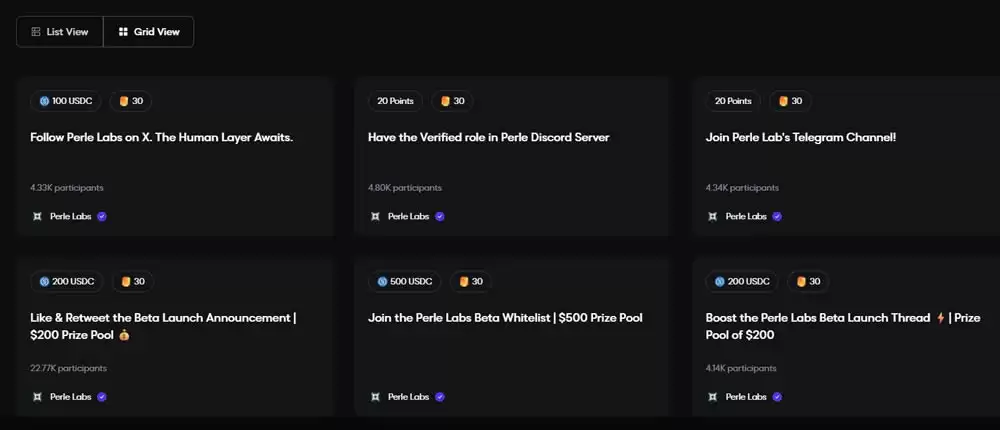Click 22.77K participants count

(x=68, y=368)
